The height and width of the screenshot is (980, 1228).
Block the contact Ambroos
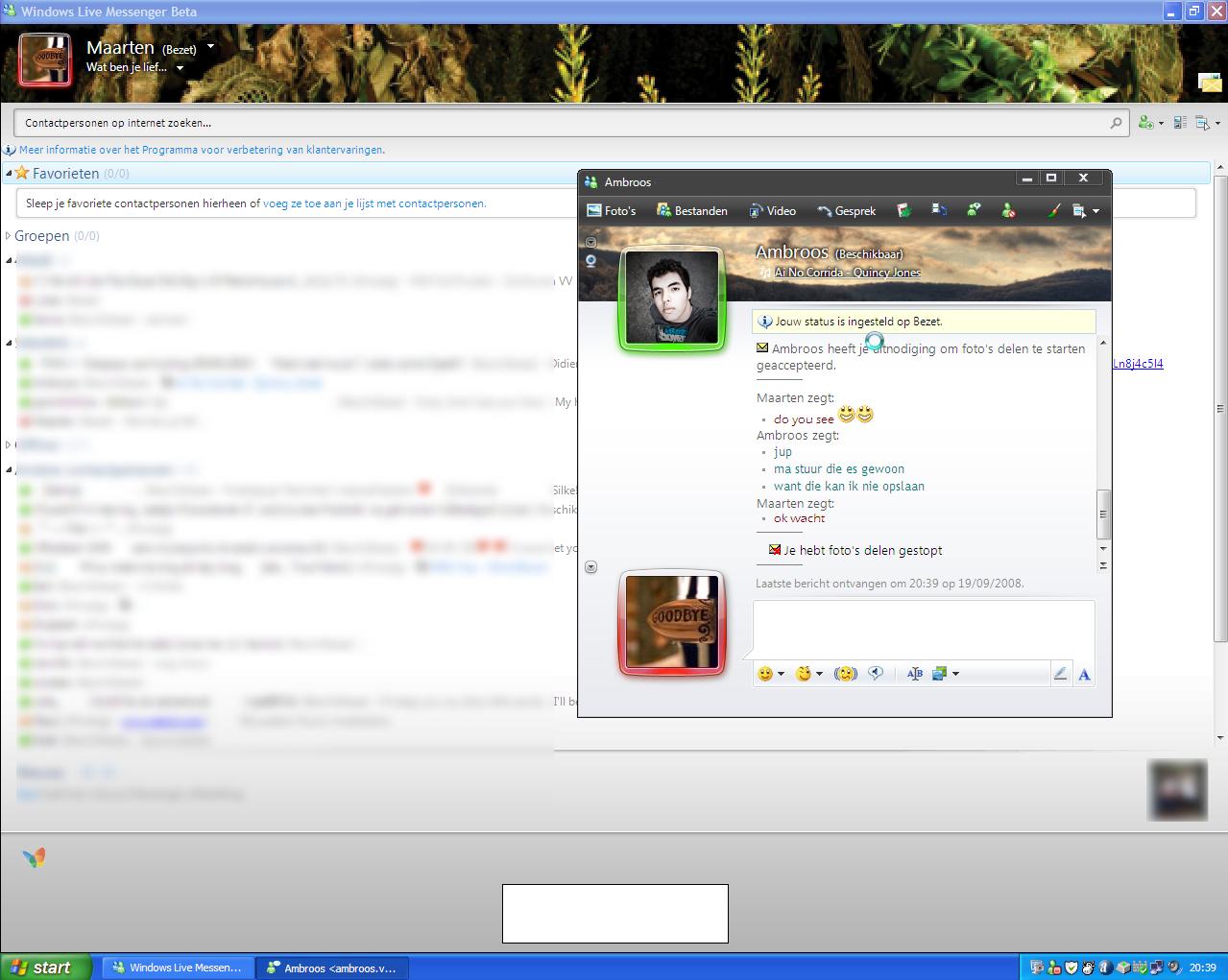click(1007, 210)
